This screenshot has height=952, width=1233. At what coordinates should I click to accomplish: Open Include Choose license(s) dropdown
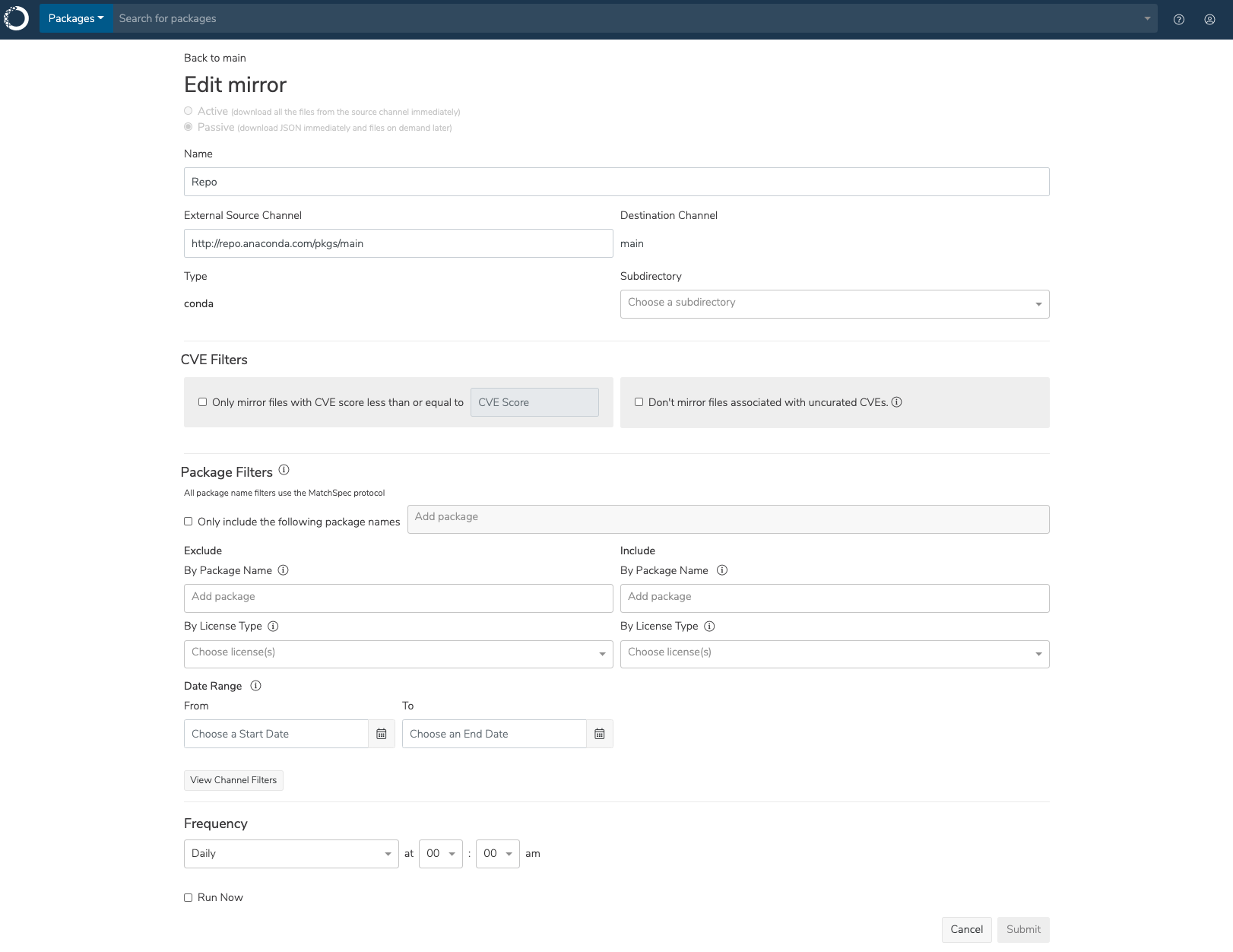835,654
